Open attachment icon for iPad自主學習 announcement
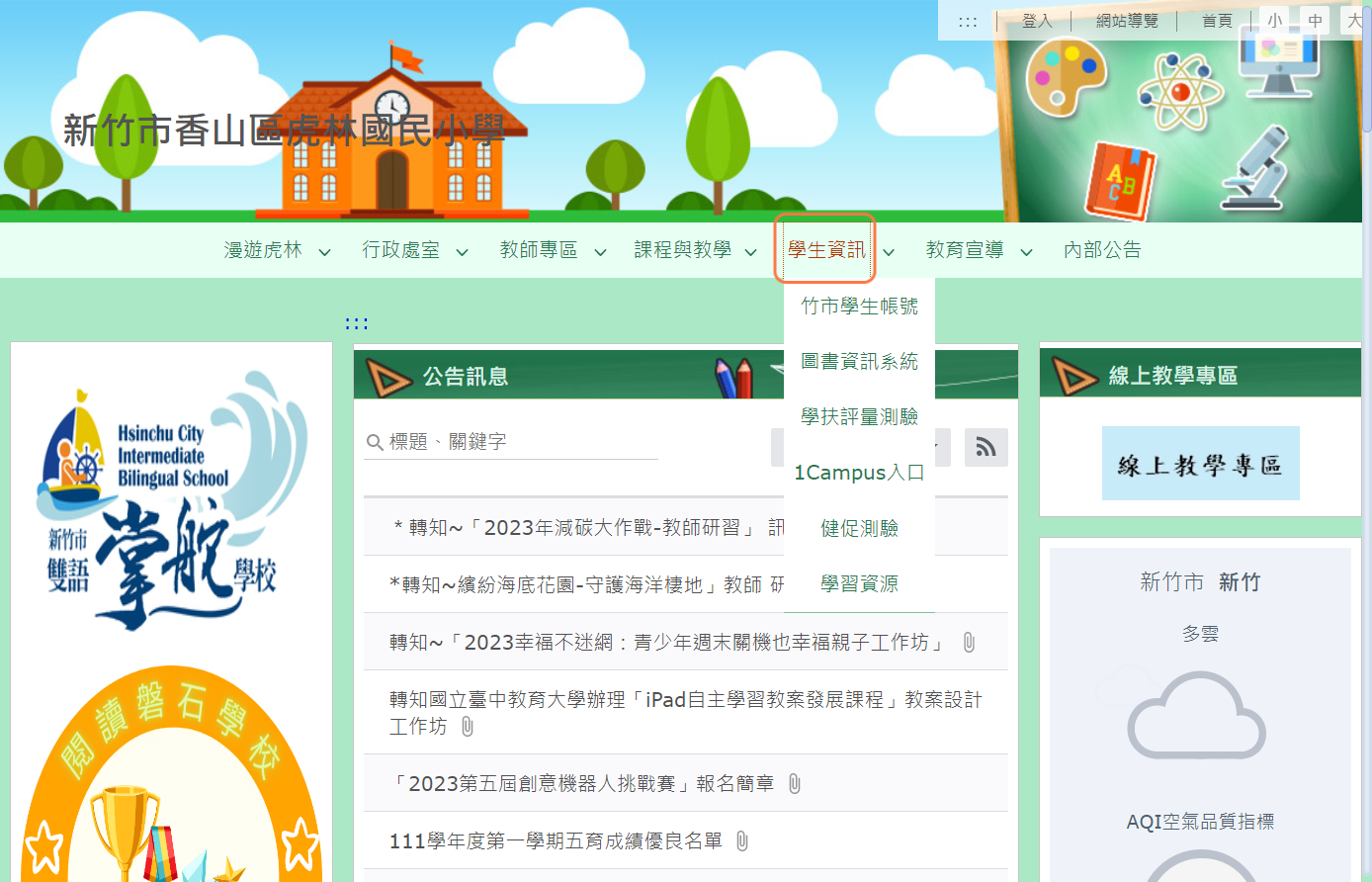The image size is (1372, 882). tap(468, 727)
